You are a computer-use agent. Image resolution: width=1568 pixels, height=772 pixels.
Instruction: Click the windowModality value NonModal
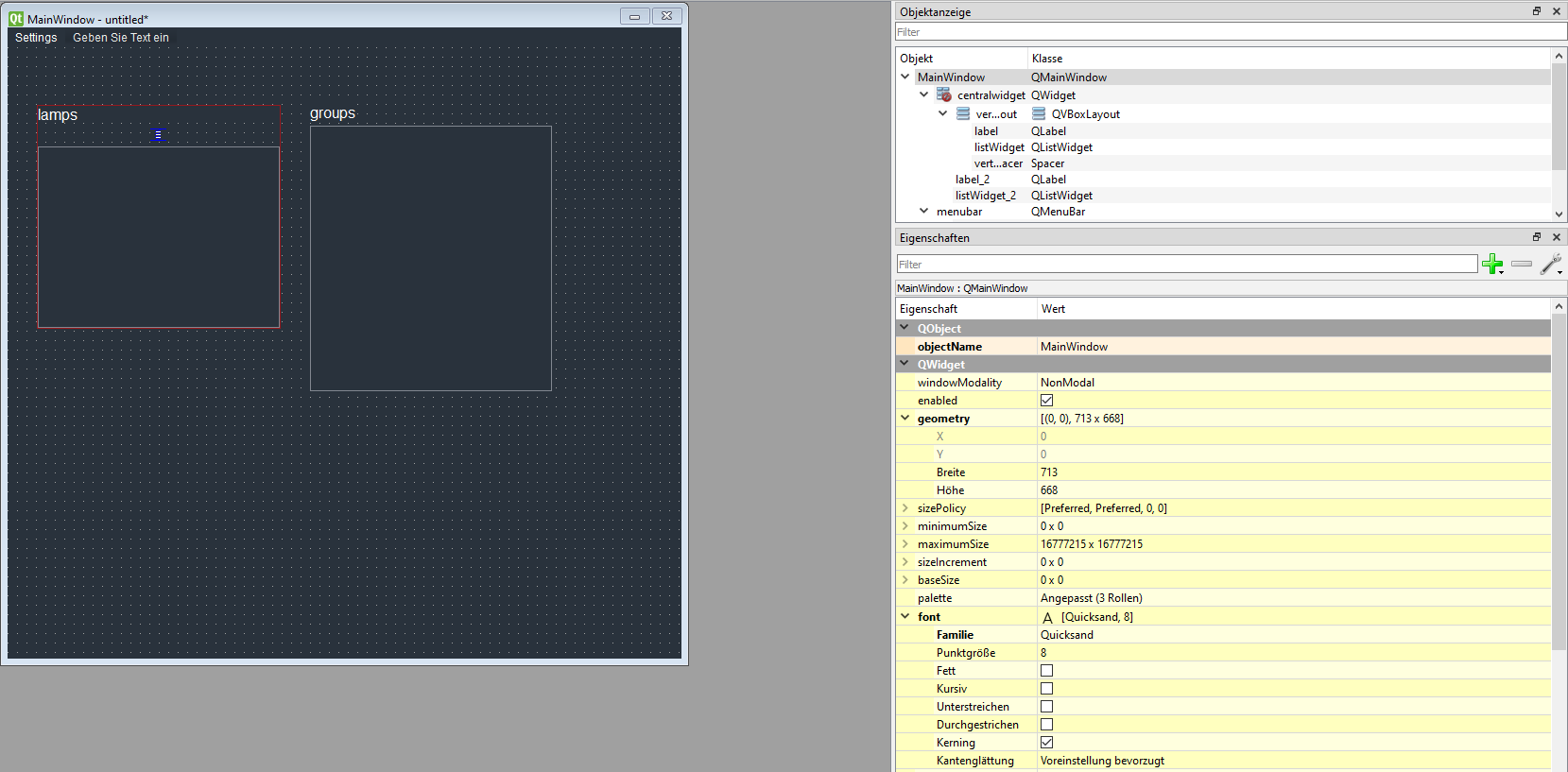[x=1294, y=383]
